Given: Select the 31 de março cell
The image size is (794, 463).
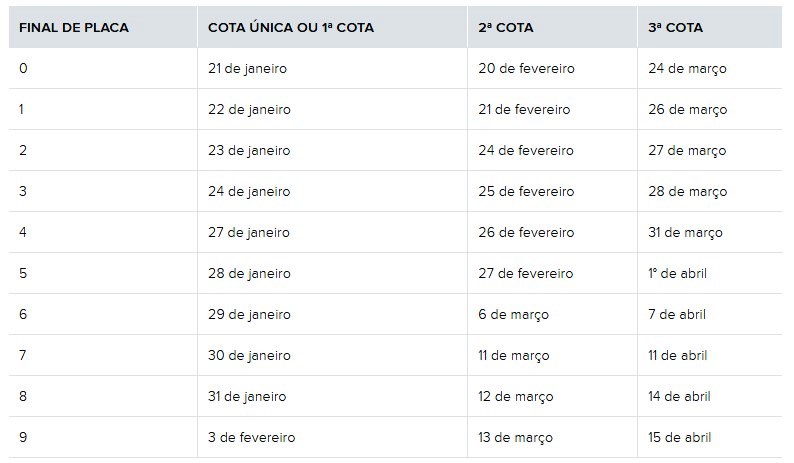Looking at the screenshot, I should coord(685,233).
